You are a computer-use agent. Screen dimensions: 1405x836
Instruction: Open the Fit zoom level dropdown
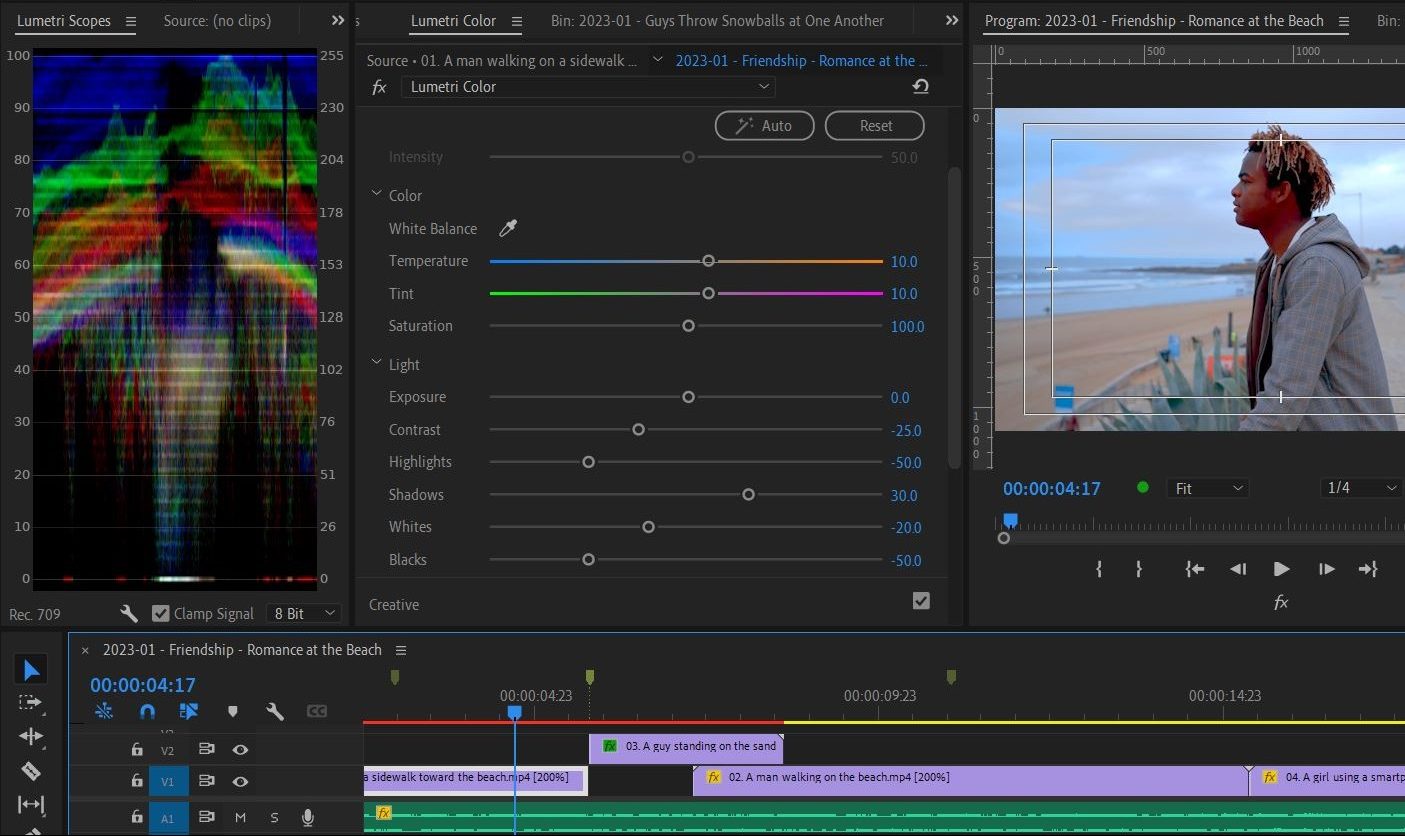coord(1209,488)
